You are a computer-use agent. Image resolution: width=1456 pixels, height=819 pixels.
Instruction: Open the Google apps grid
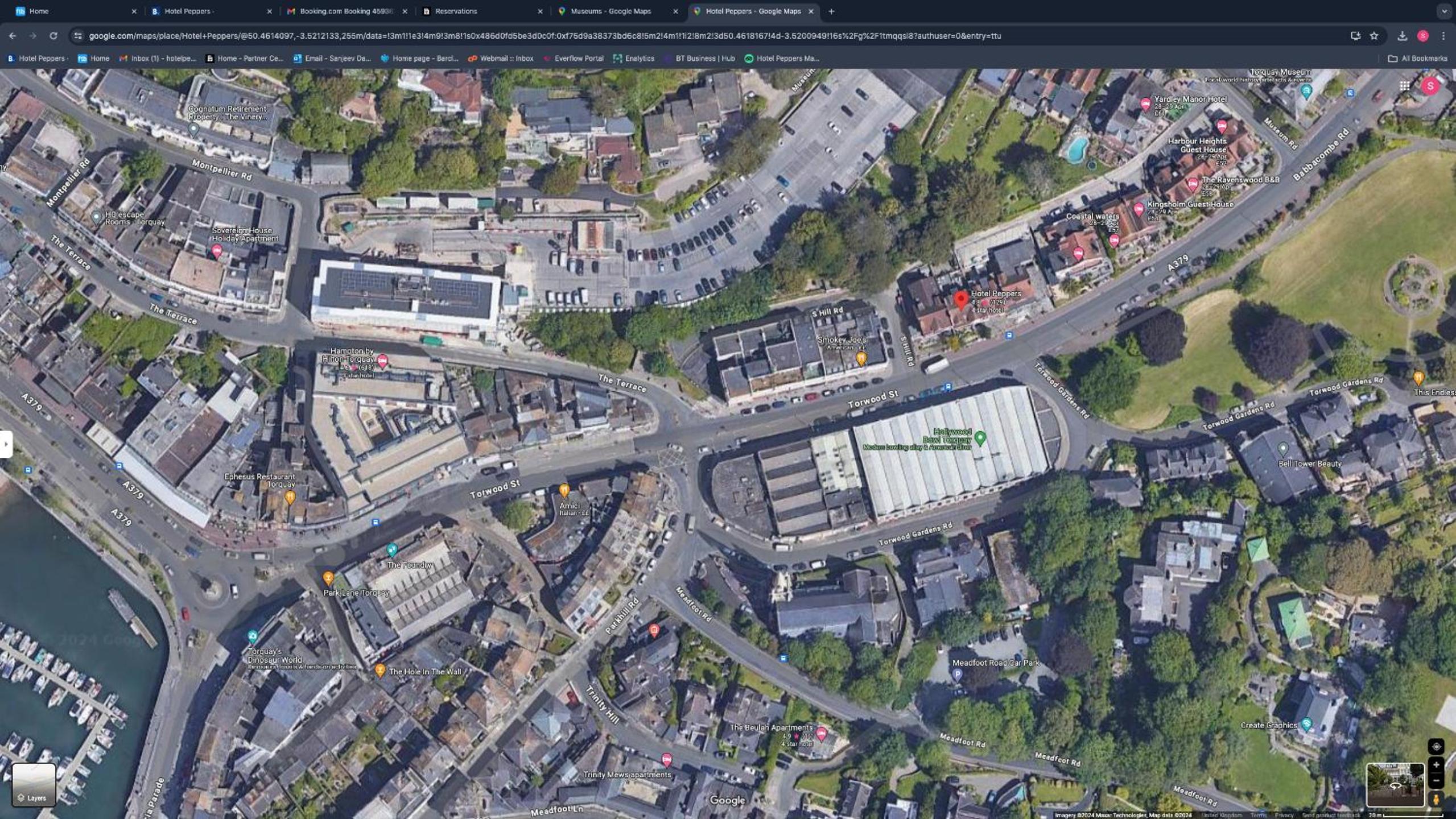(x=1404, y=86)
